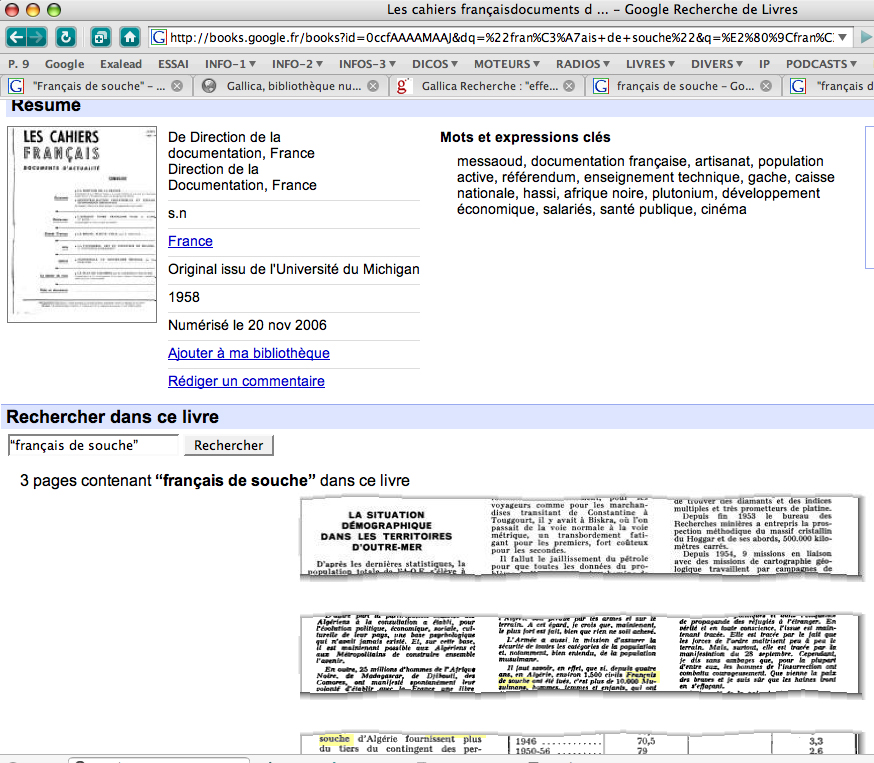Open the Exalead bookmark
Image resolution: width=874 pixels, height=763 pixels.
point(121,64)
